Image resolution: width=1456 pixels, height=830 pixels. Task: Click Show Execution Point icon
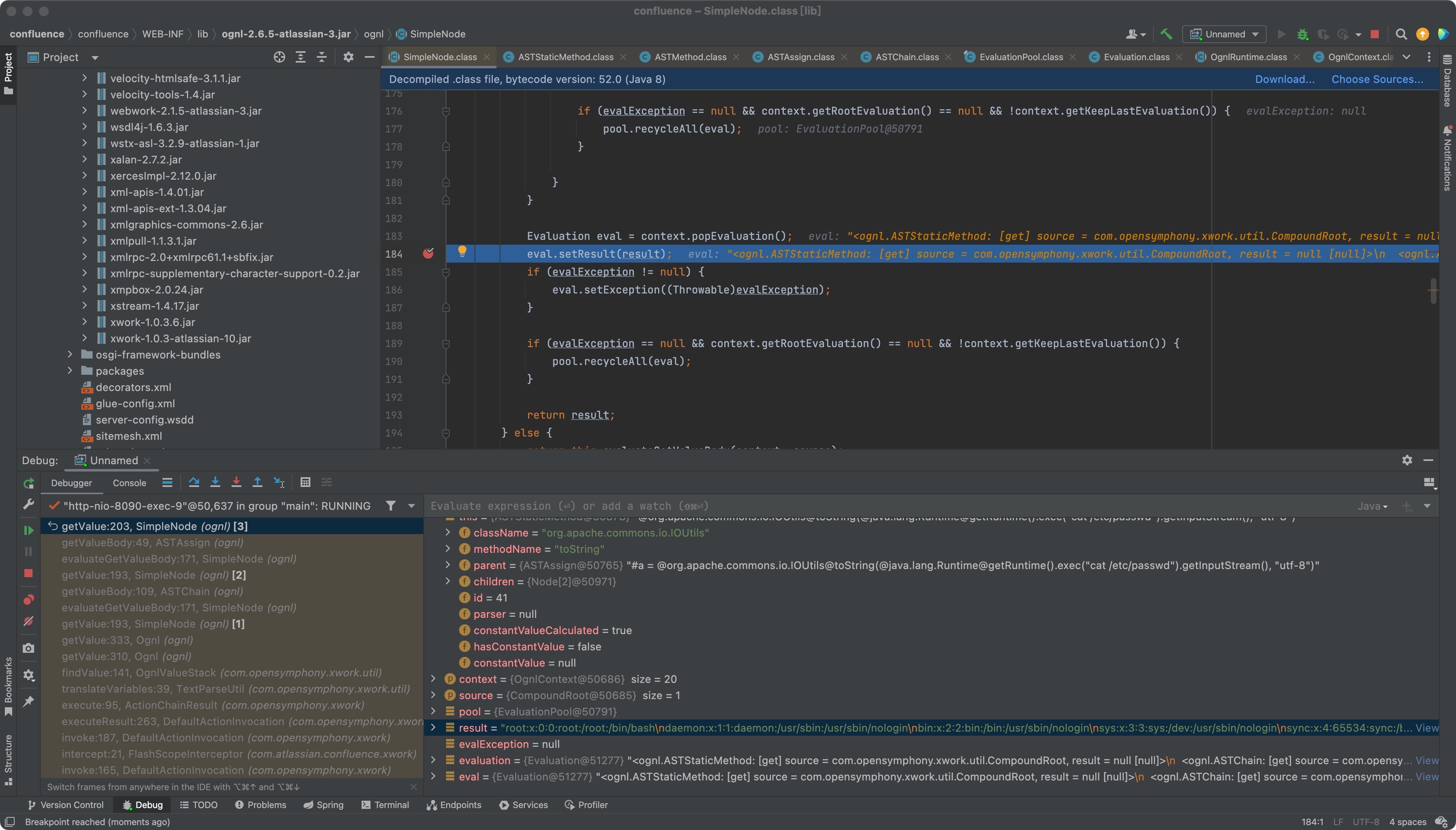167,482
